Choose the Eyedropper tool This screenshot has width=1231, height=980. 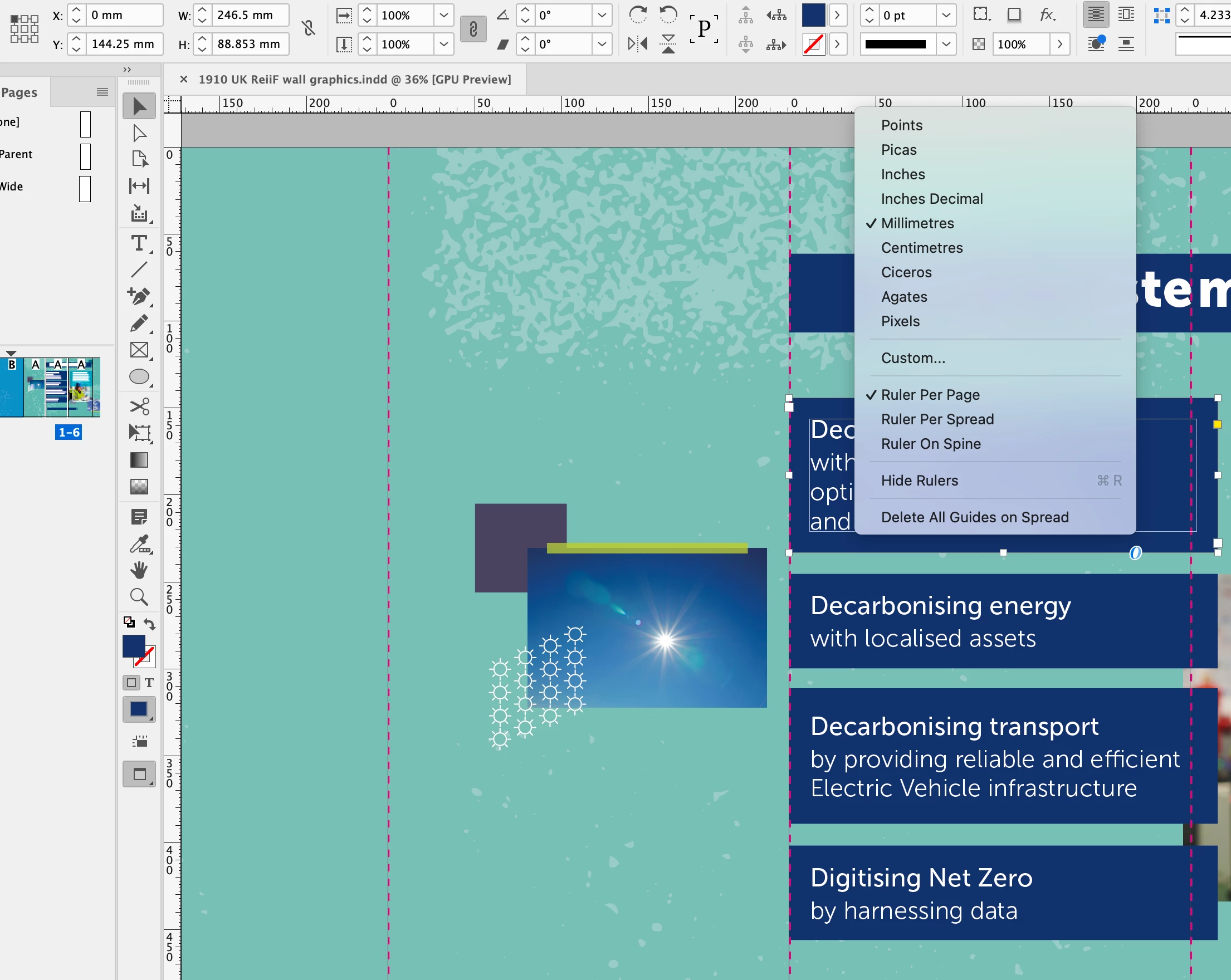[139, 545]
